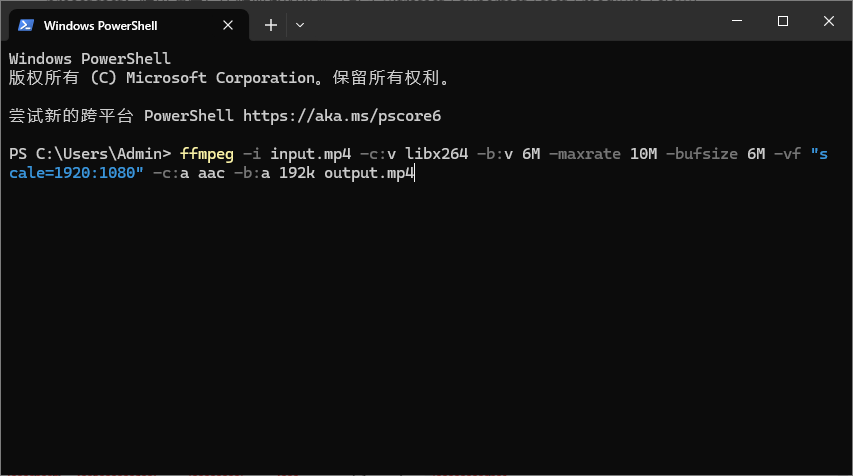
Task: Click the ffmpeg command word
Action: click(206, 154)
